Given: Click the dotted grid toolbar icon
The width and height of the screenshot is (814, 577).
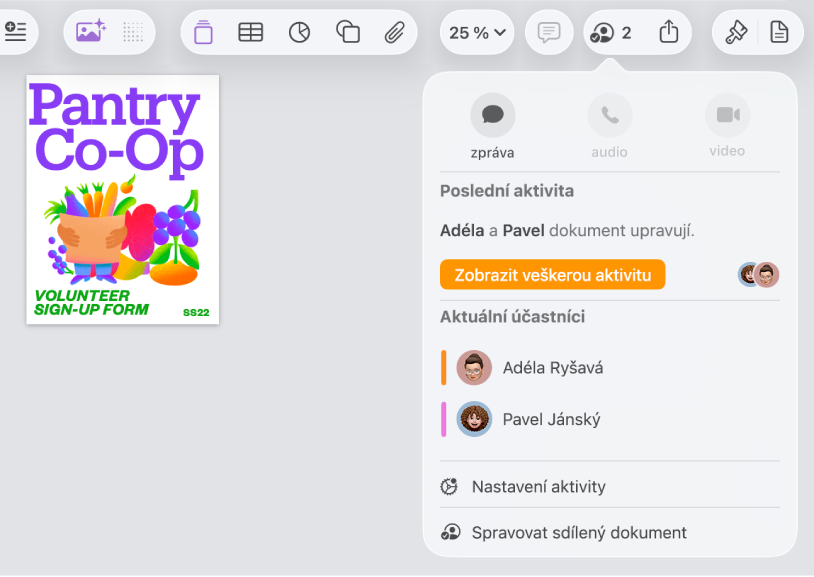Looking at the screenshot, I should [133, 32].
